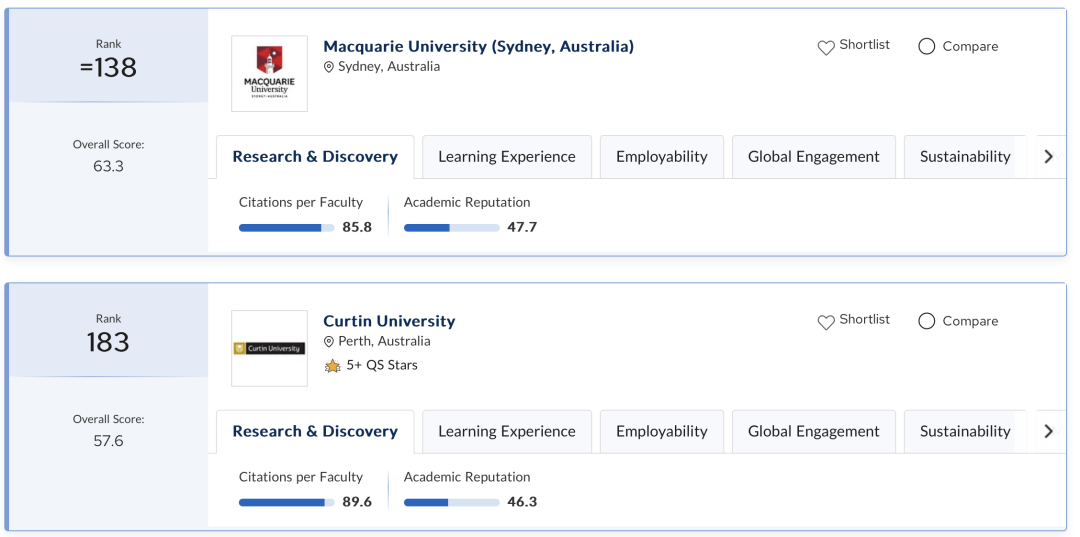Show more tabs using arrow in Macquarie card

(x=1049, y=157)
